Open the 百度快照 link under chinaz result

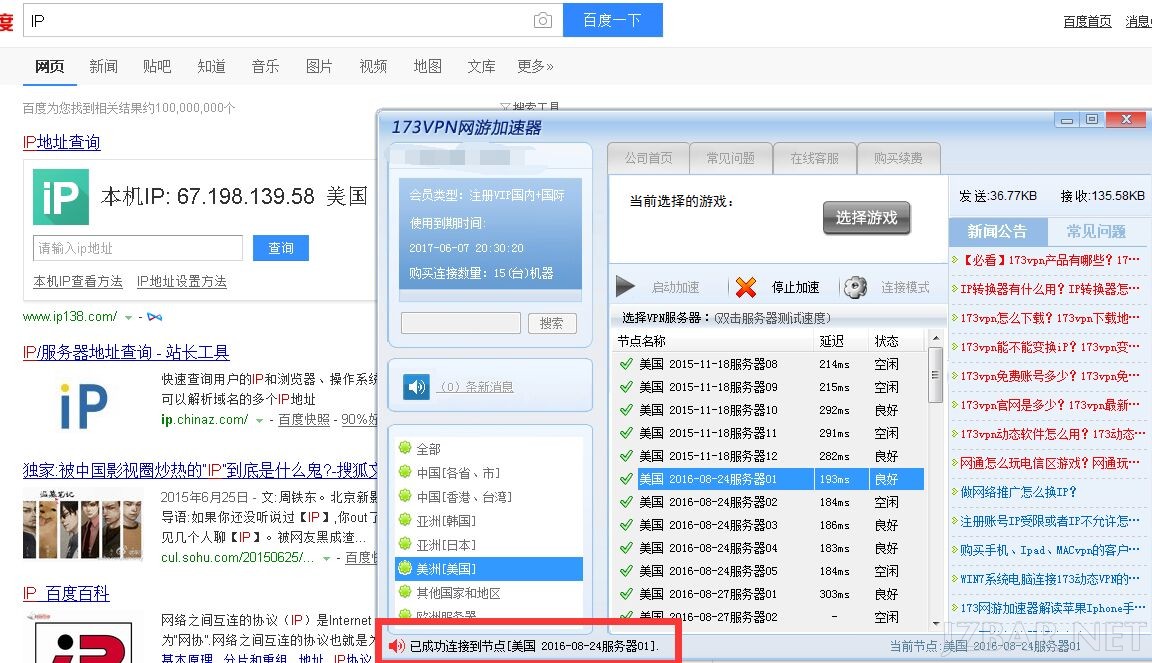tap(303, 420)
